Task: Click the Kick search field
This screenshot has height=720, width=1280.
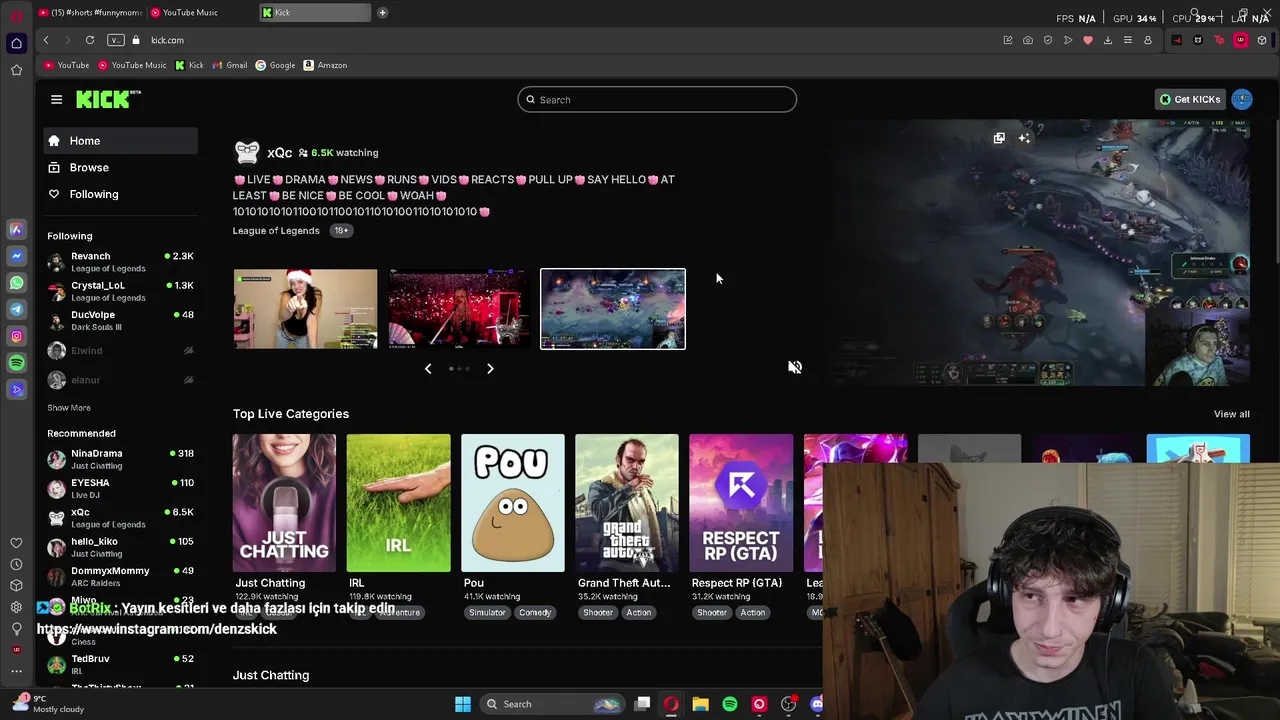Action: click(x=657, y=100)
